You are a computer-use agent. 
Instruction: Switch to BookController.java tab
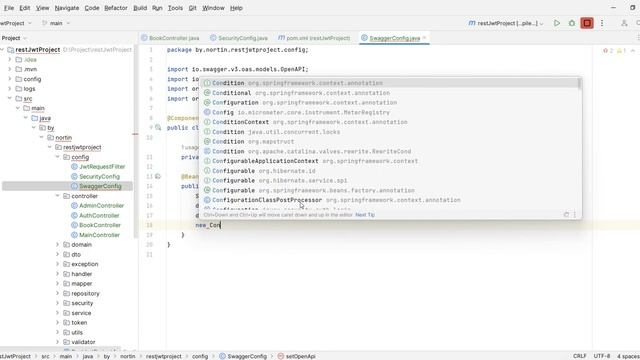(x=171, y=38)
